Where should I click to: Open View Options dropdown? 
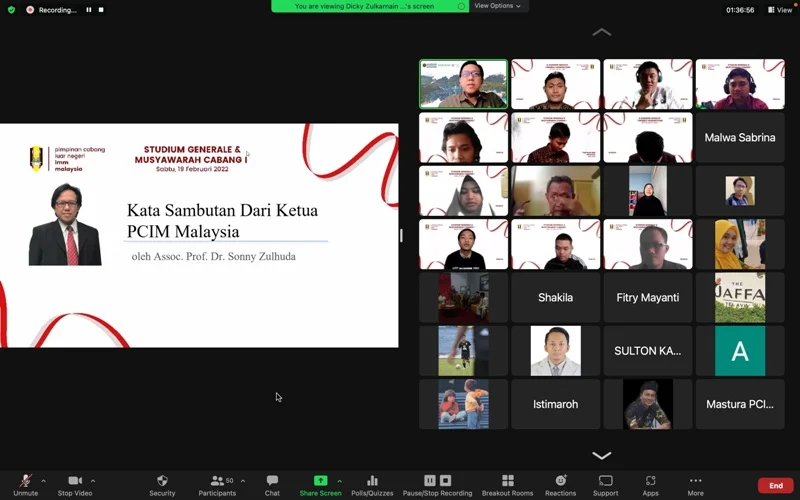click(x=497, y=6)
